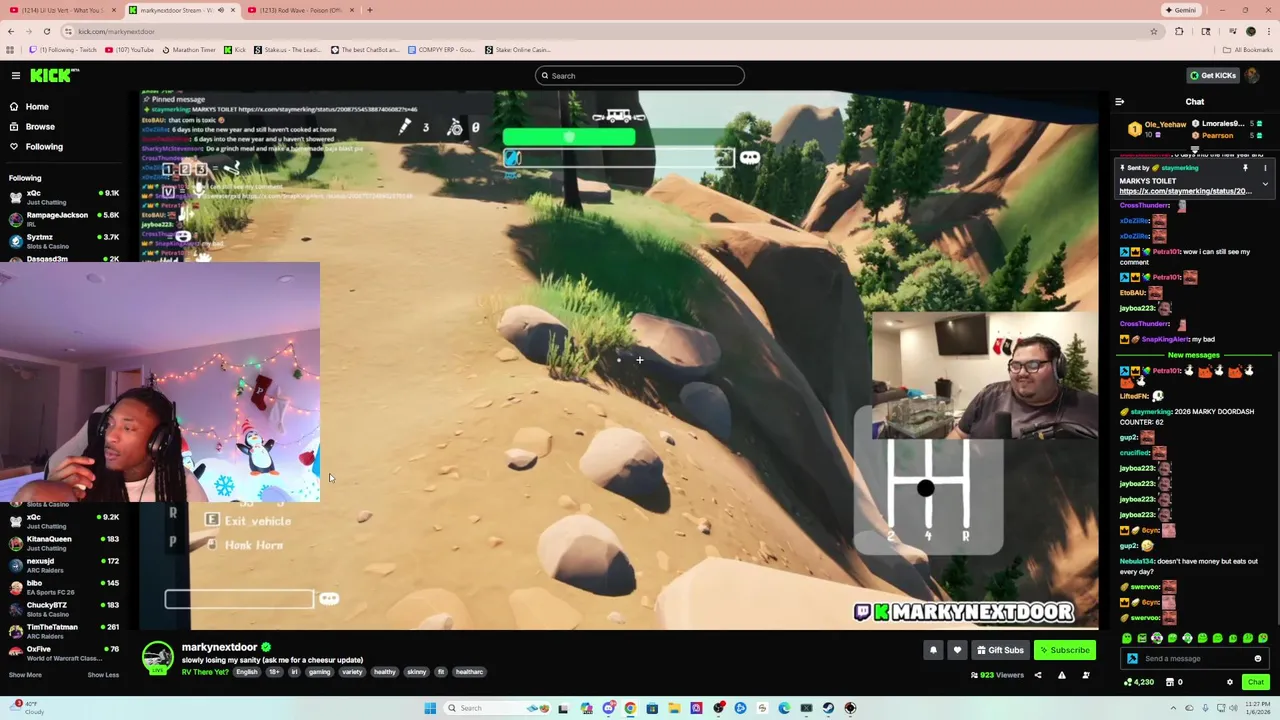Follow the channel with heart button
Viewport: 1280px width, 720px height.
click(957, 650)
